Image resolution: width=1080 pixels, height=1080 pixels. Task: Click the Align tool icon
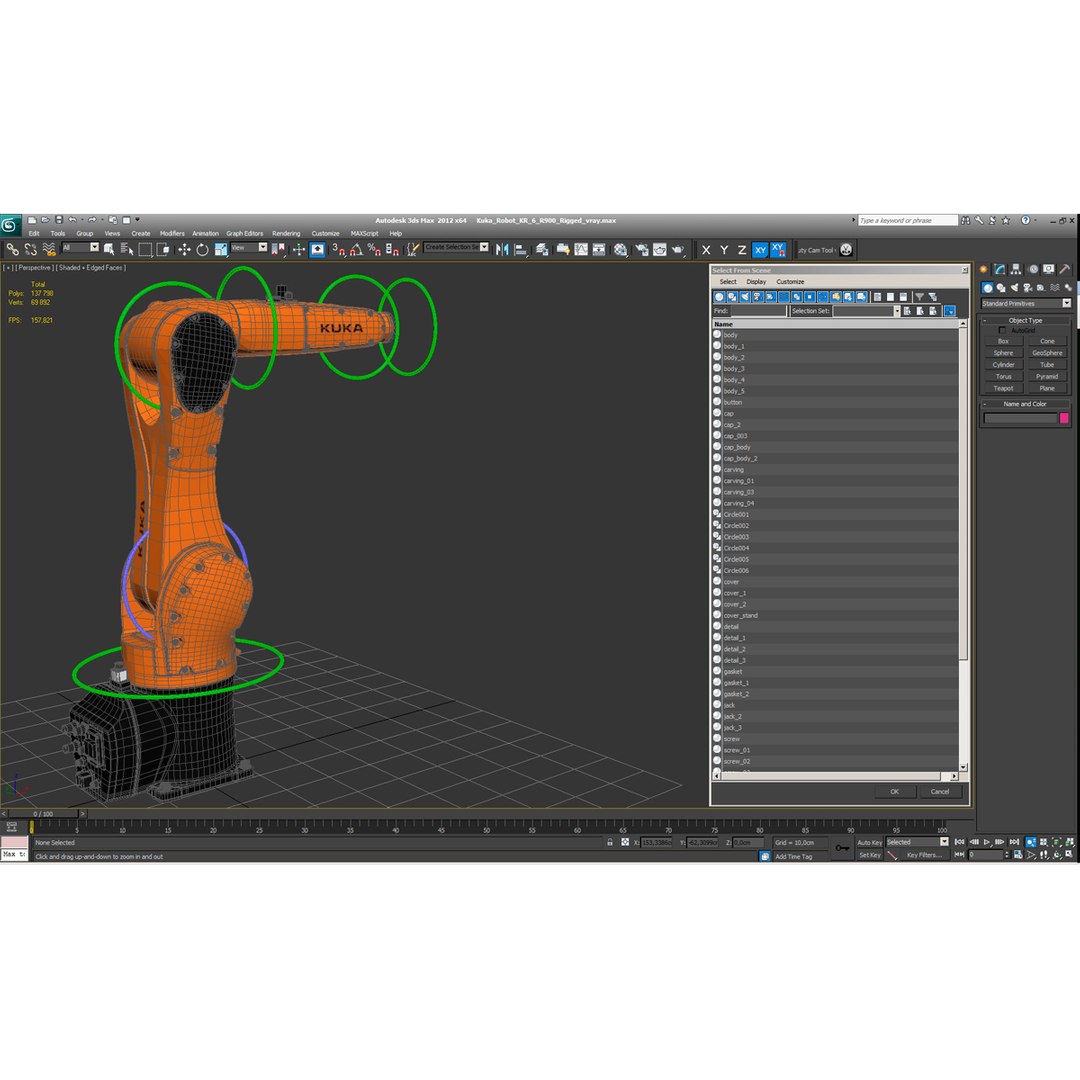pyautogui.click(x=521, y=250)
